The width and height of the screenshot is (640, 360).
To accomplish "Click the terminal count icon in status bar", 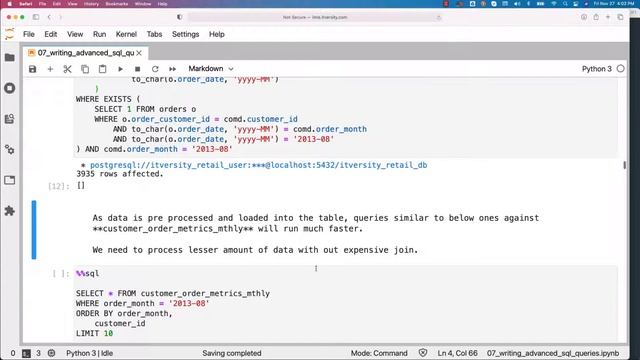I will click(x=27, y=353).
